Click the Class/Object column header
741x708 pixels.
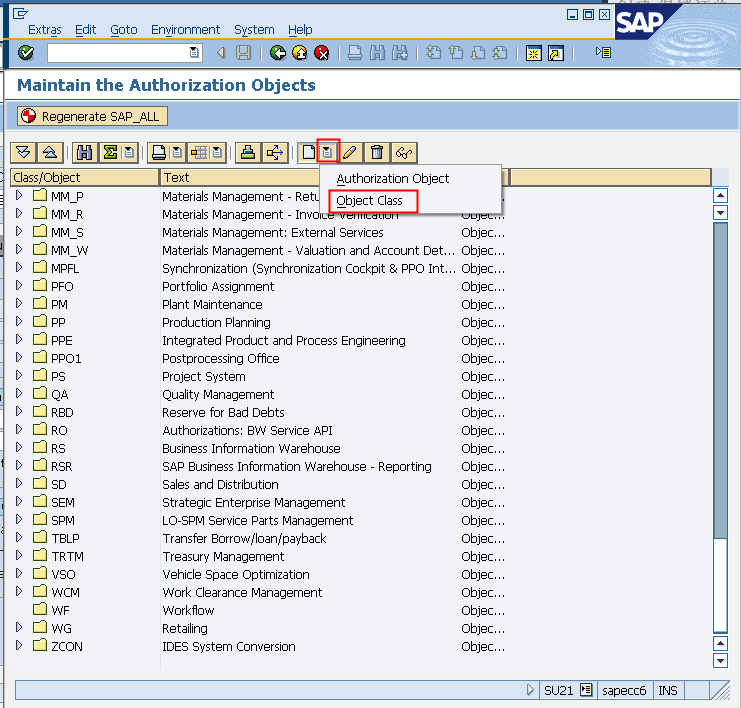(85, 178)
